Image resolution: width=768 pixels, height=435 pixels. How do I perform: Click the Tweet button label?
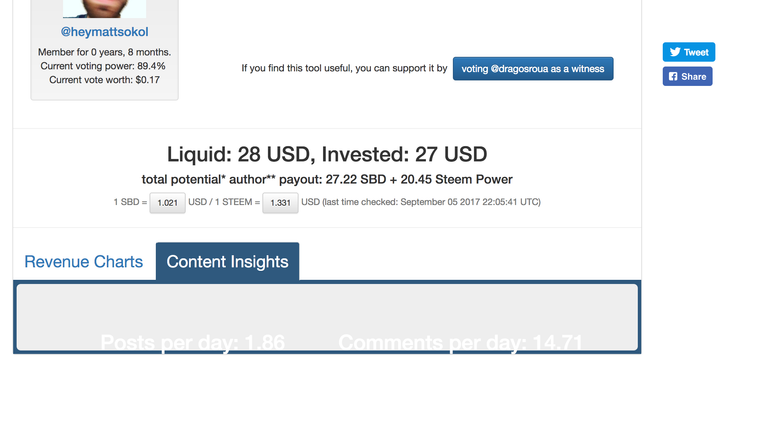(x=696, y=52)
